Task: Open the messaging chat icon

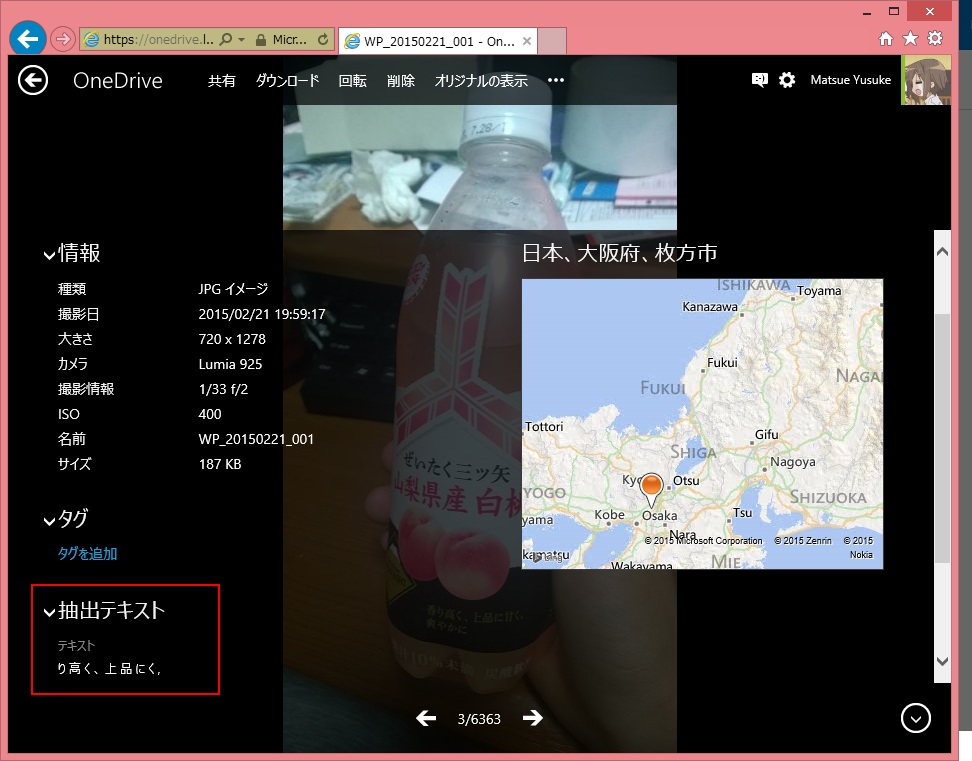Action: [x=759, y=80]
